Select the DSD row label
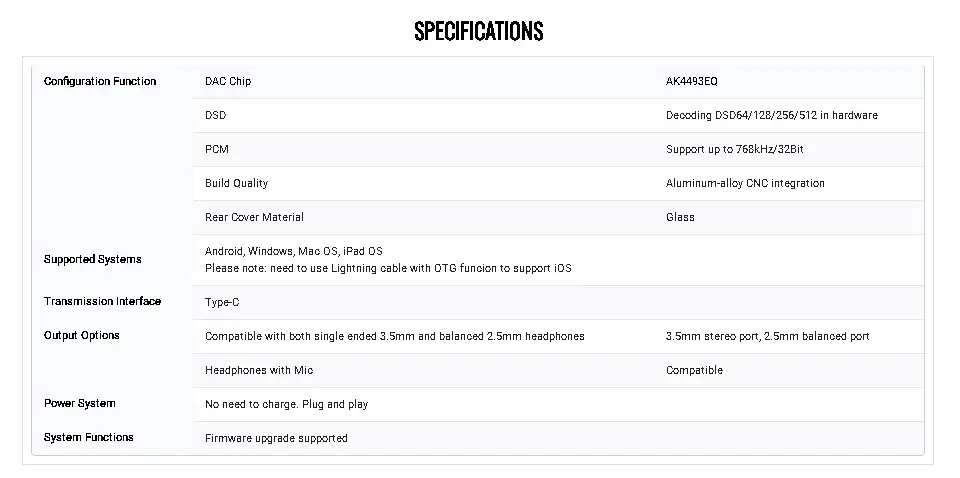960x478 pixels. click(216, 115)
